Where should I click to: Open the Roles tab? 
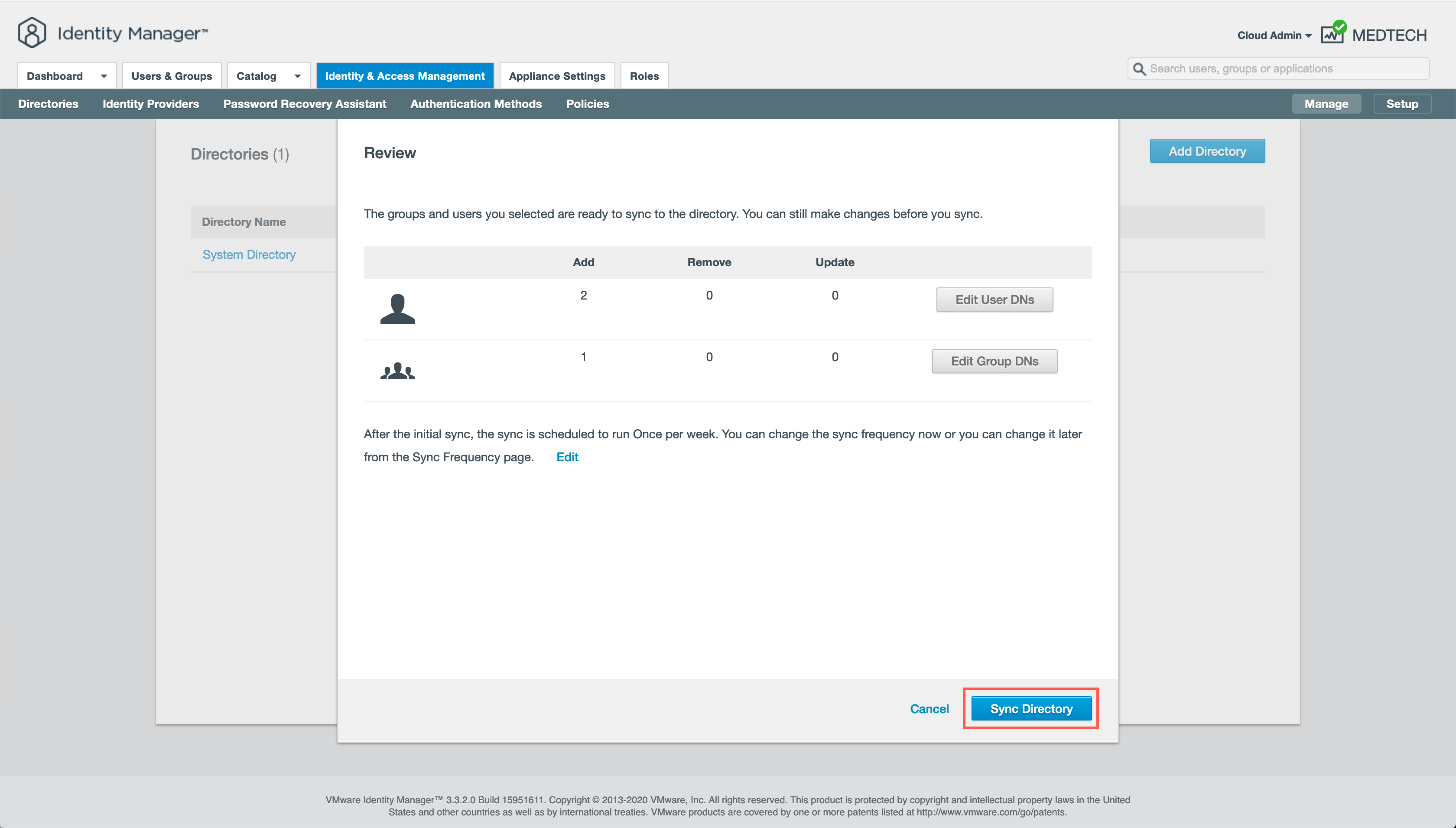point(643,76)
